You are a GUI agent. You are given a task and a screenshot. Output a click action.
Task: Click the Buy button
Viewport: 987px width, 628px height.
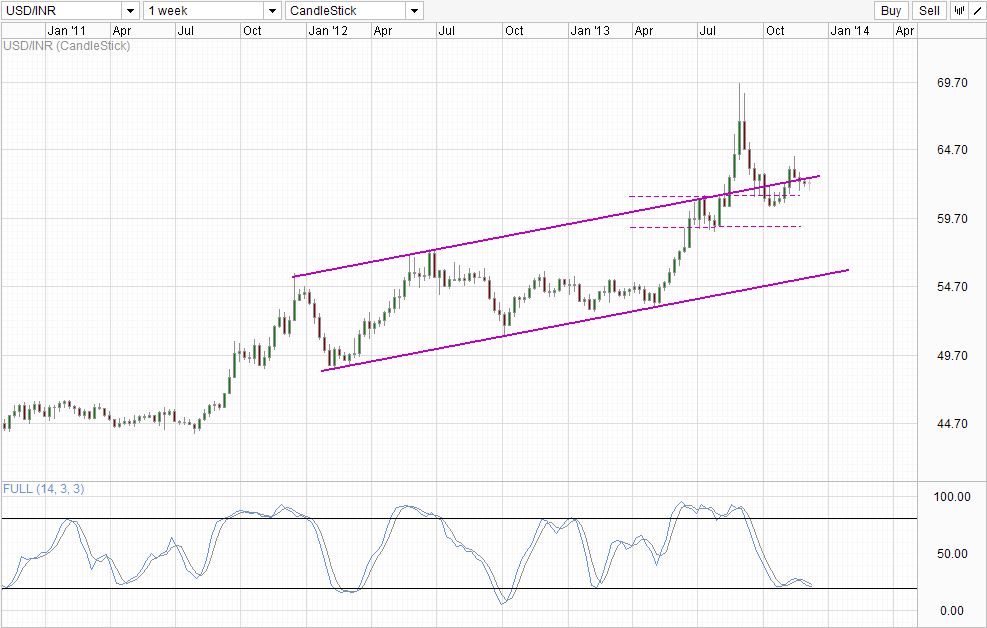click(891, 11)
